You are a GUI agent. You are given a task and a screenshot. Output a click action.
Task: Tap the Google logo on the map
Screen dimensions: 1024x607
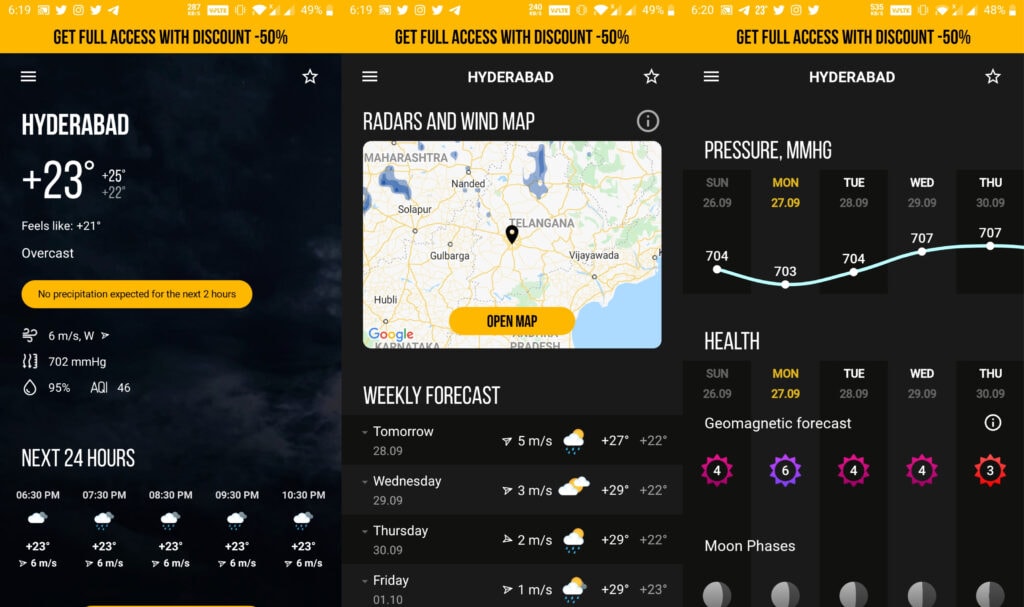pyautogui.click(x=391, y=334)
